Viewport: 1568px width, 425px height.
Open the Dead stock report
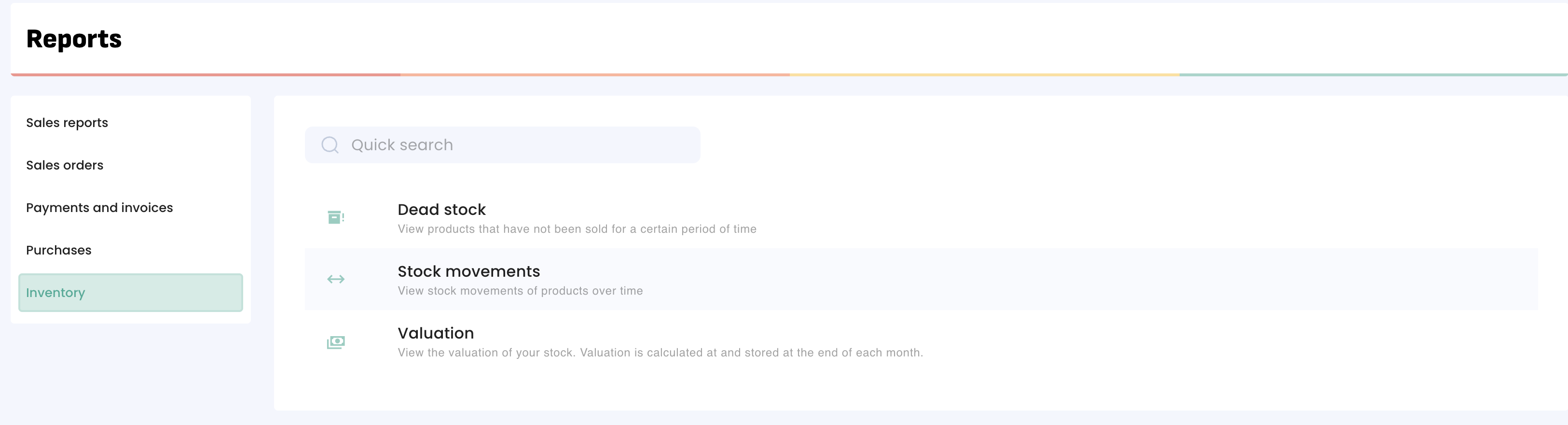click(x=441, y=210)
